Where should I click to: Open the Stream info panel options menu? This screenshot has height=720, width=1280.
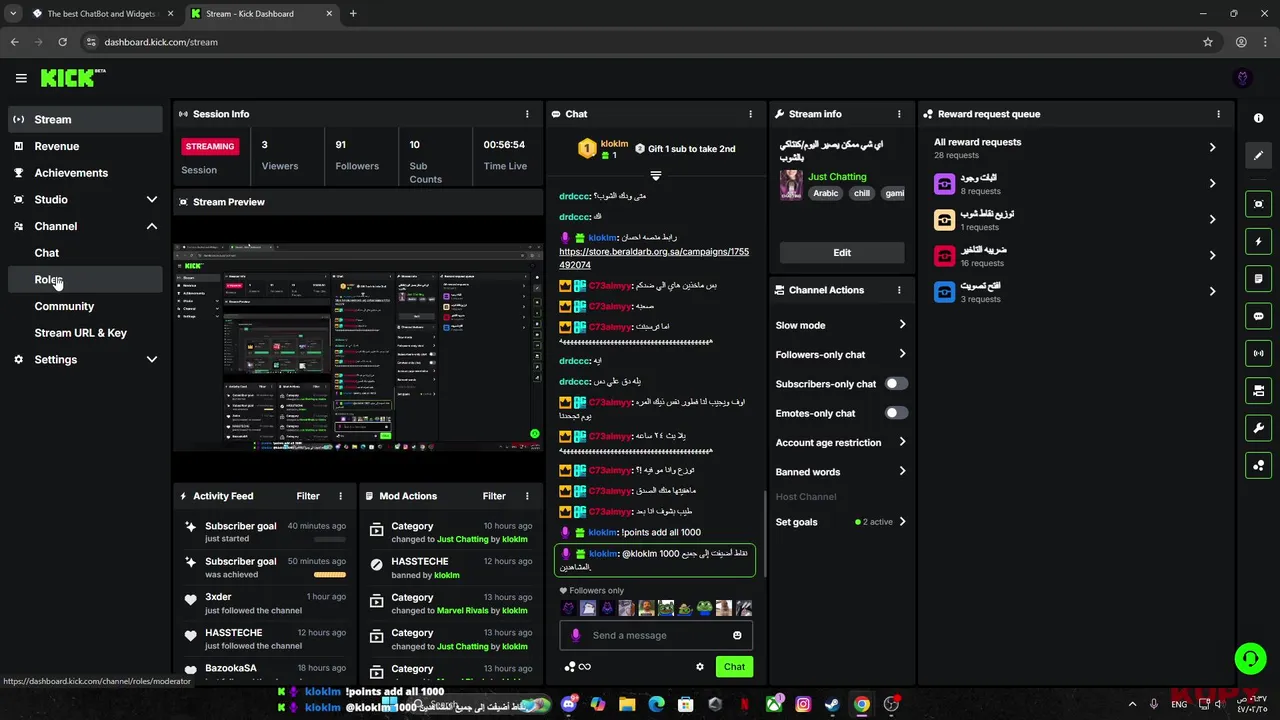[899, 114]
